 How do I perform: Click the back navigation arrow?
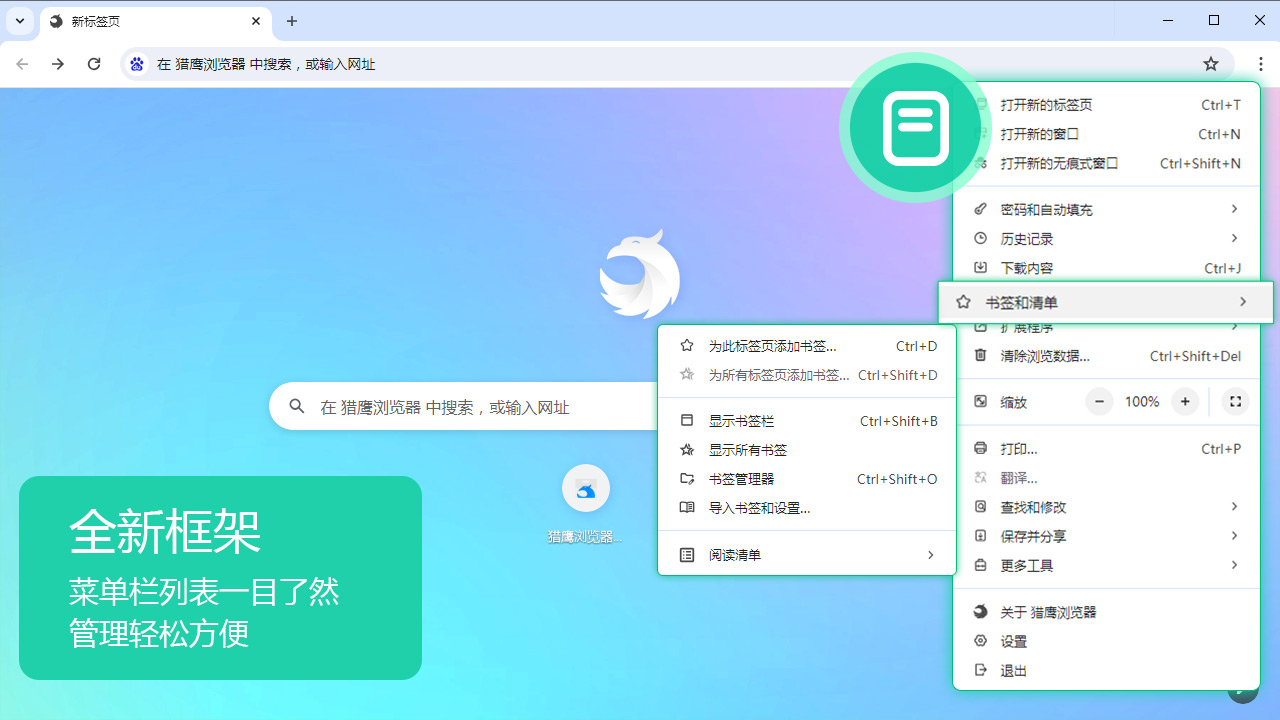[x=22, y=63]
